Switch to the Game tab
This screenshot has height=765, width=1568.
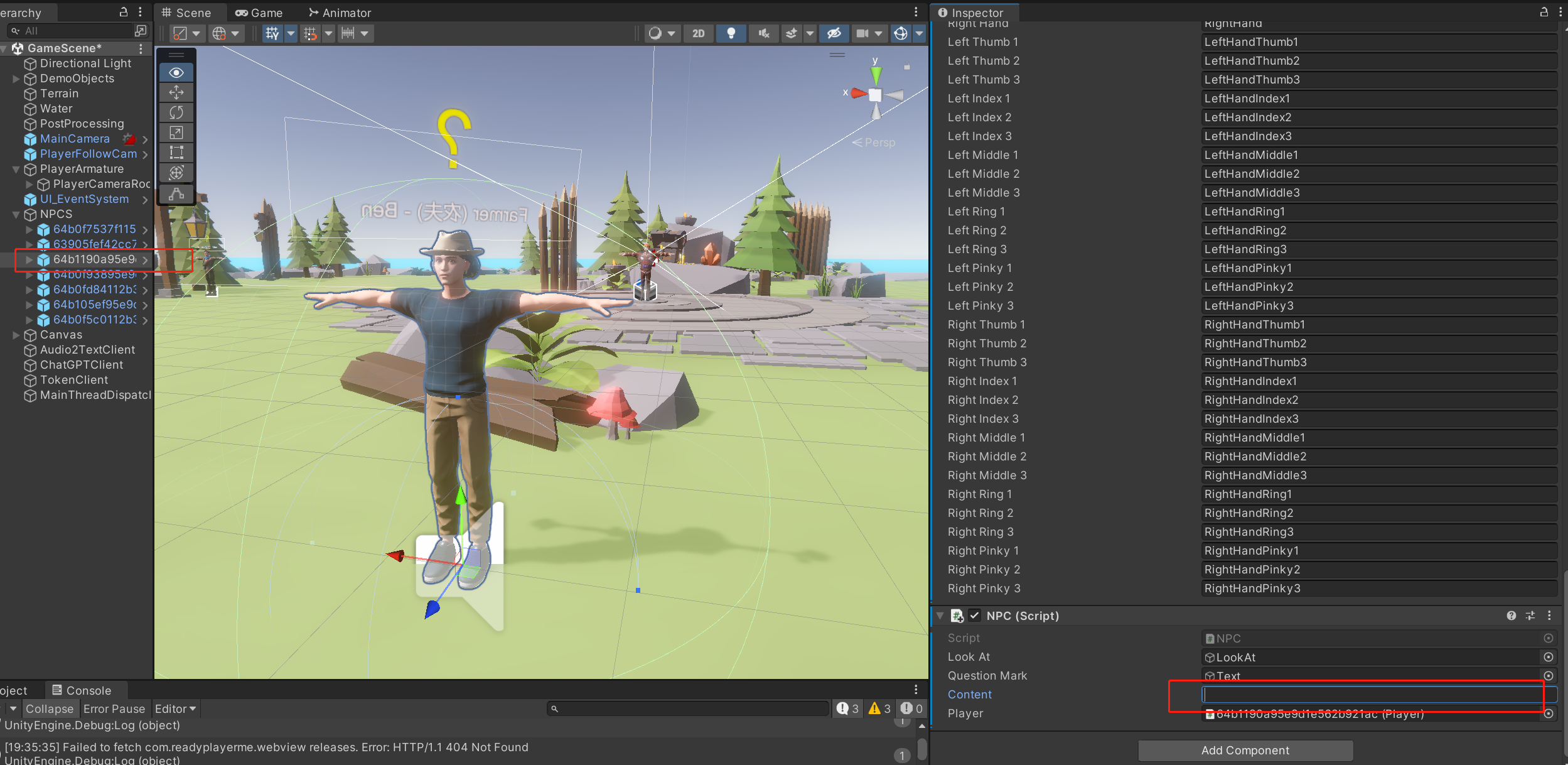pyautogui.click(x=259, y=12)
